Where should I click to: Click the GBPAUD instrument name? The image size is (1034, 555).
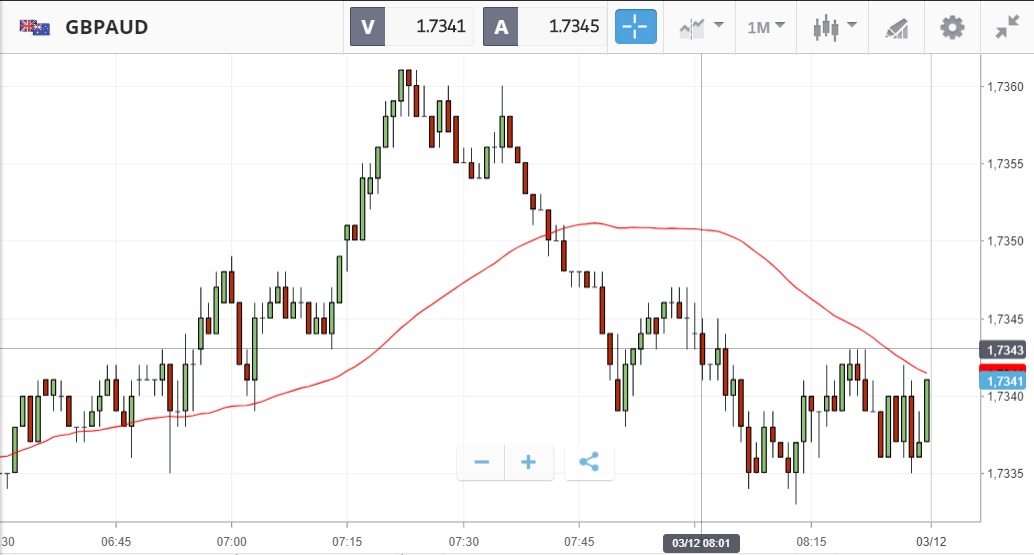106,27
